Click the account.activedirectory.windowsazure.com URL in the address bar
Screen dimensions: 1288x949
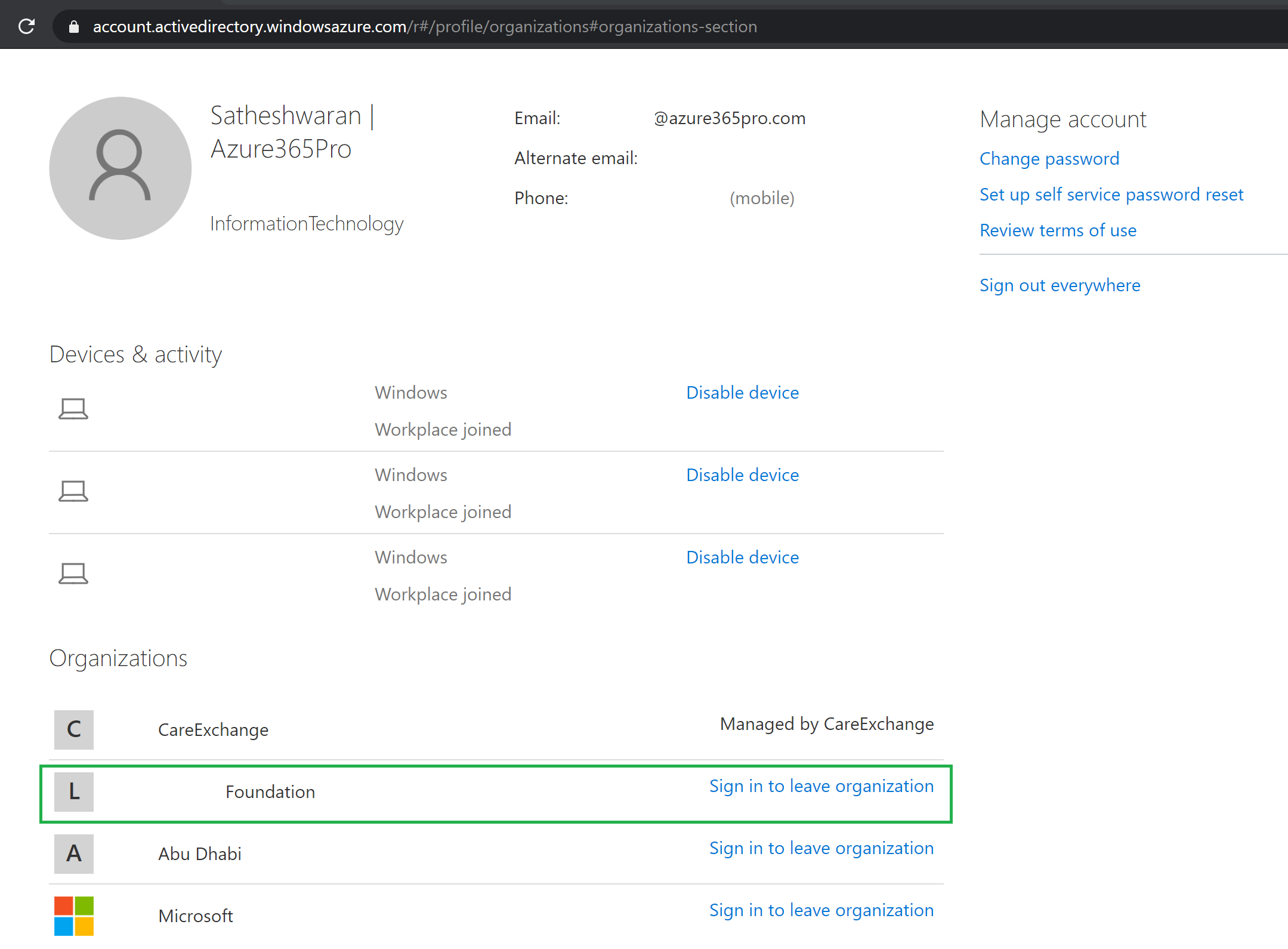click(x=425, y=26)
